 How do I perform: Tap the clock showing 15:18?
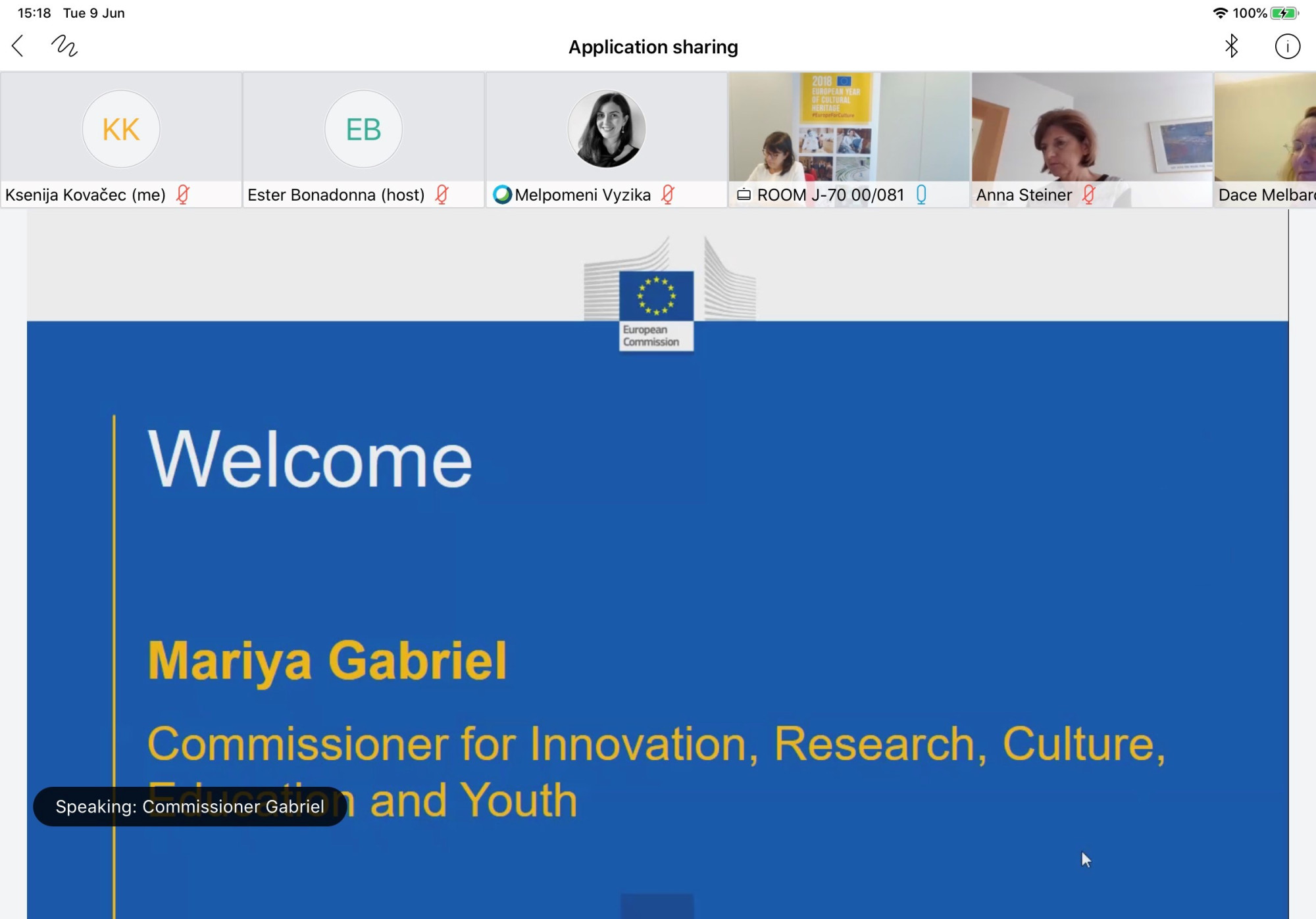click(34, 13)
